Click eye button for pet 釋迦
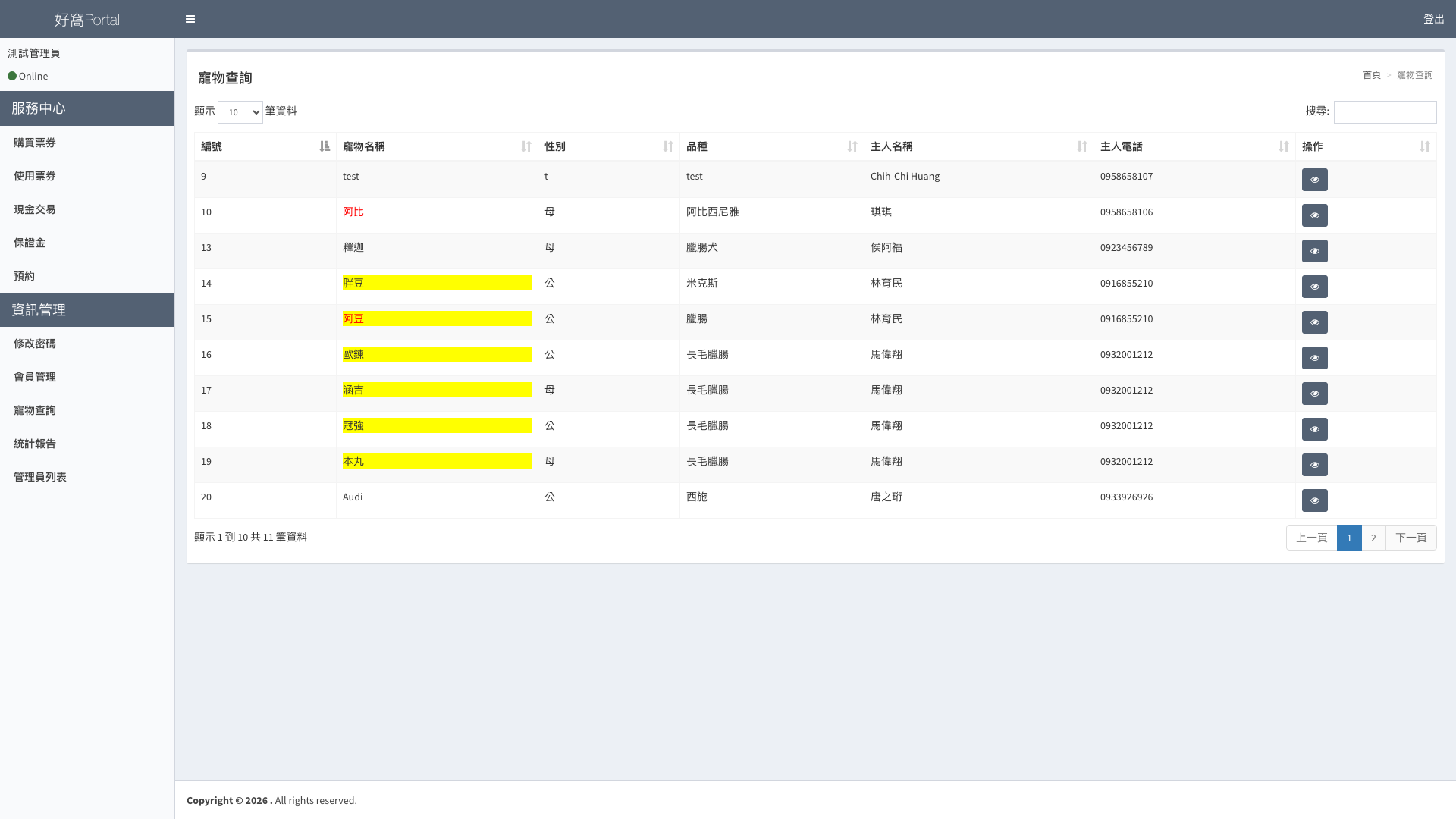This screenshot has width=1456, height=819. (1314, 251)
